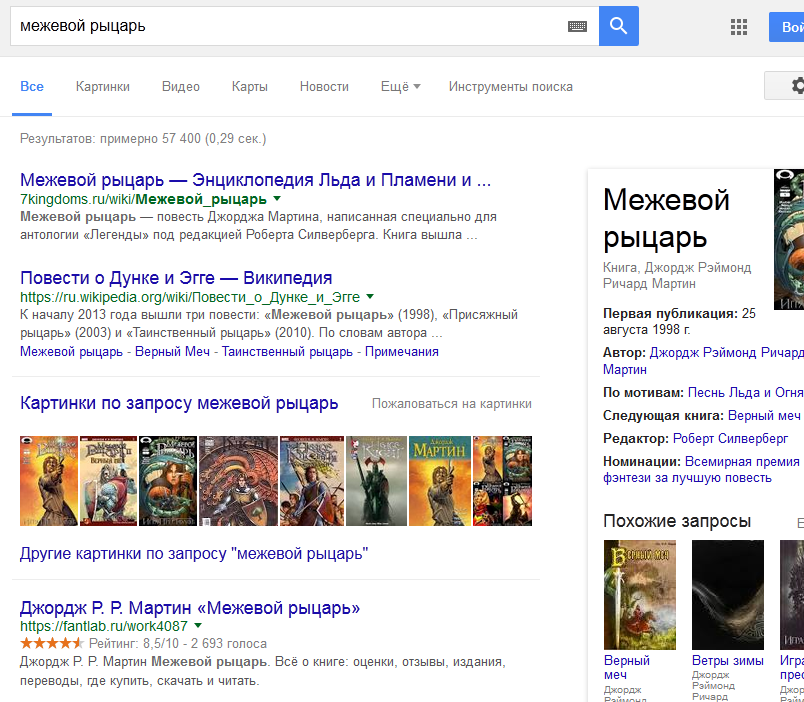Switch to the 'Новости' tab
The height and width of the screenshot is (702, 804).
click(324, 87)
